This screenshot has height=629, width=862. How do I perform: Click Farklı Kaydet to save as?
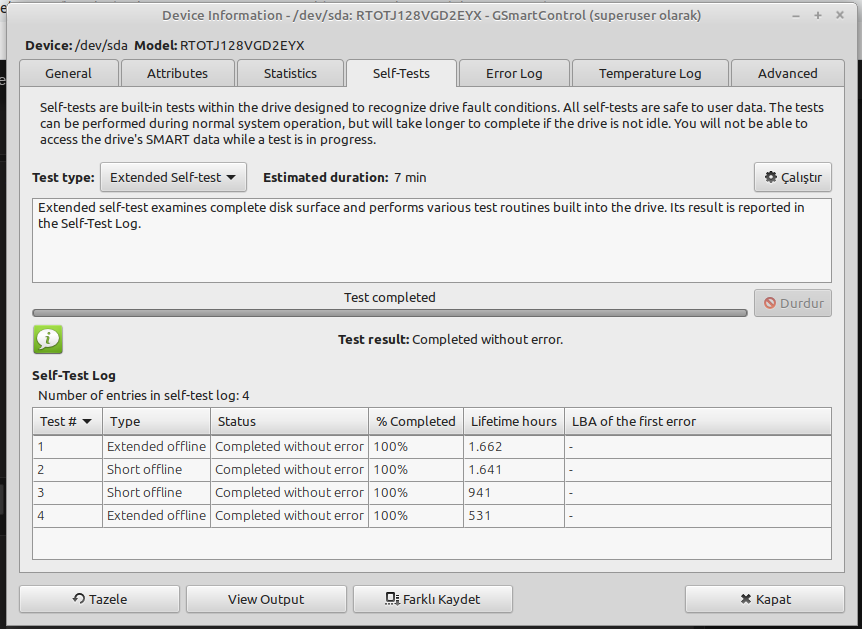point(433,599)
